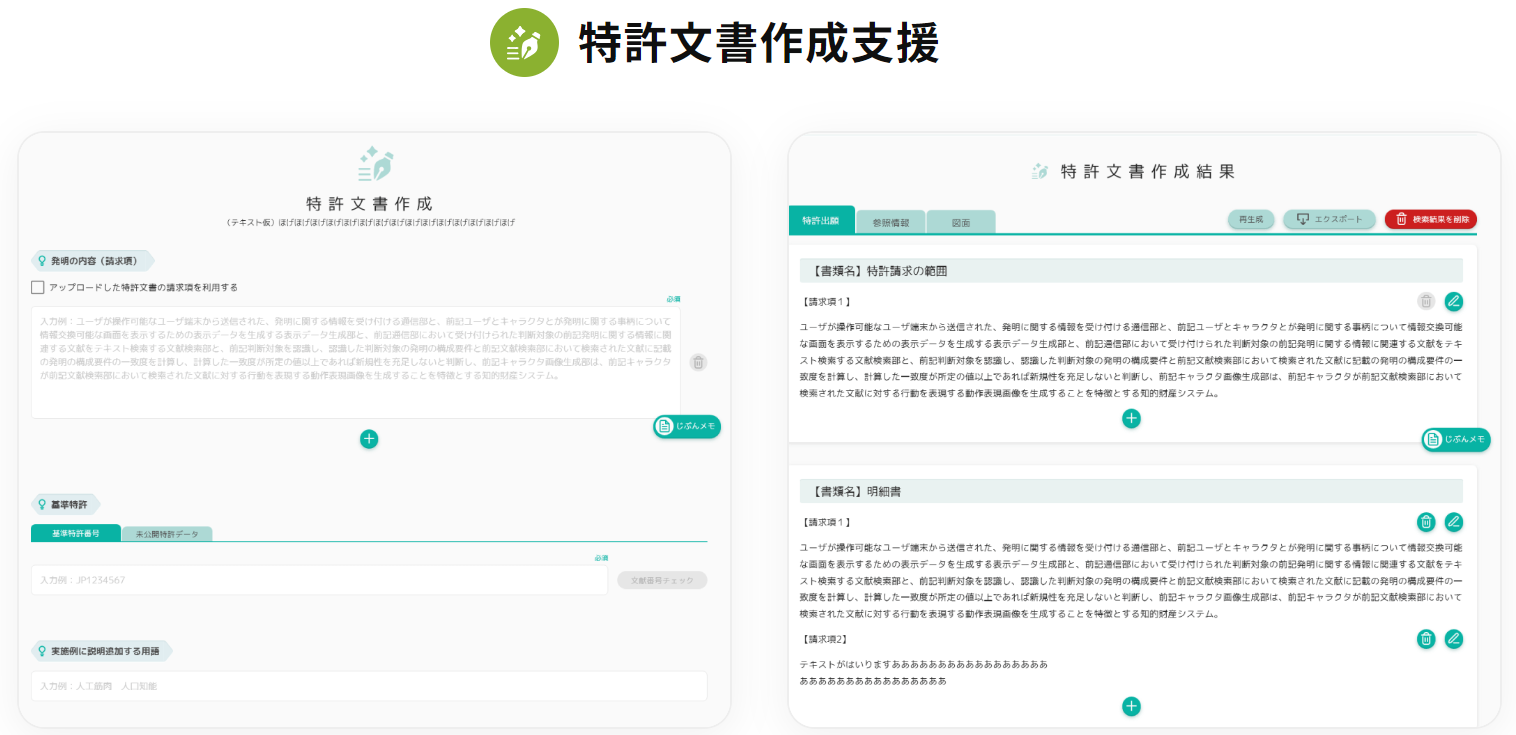1516x735 pixels.
Task: Open じぶんメモ in the left panel
Action: (x=687, y=427)
